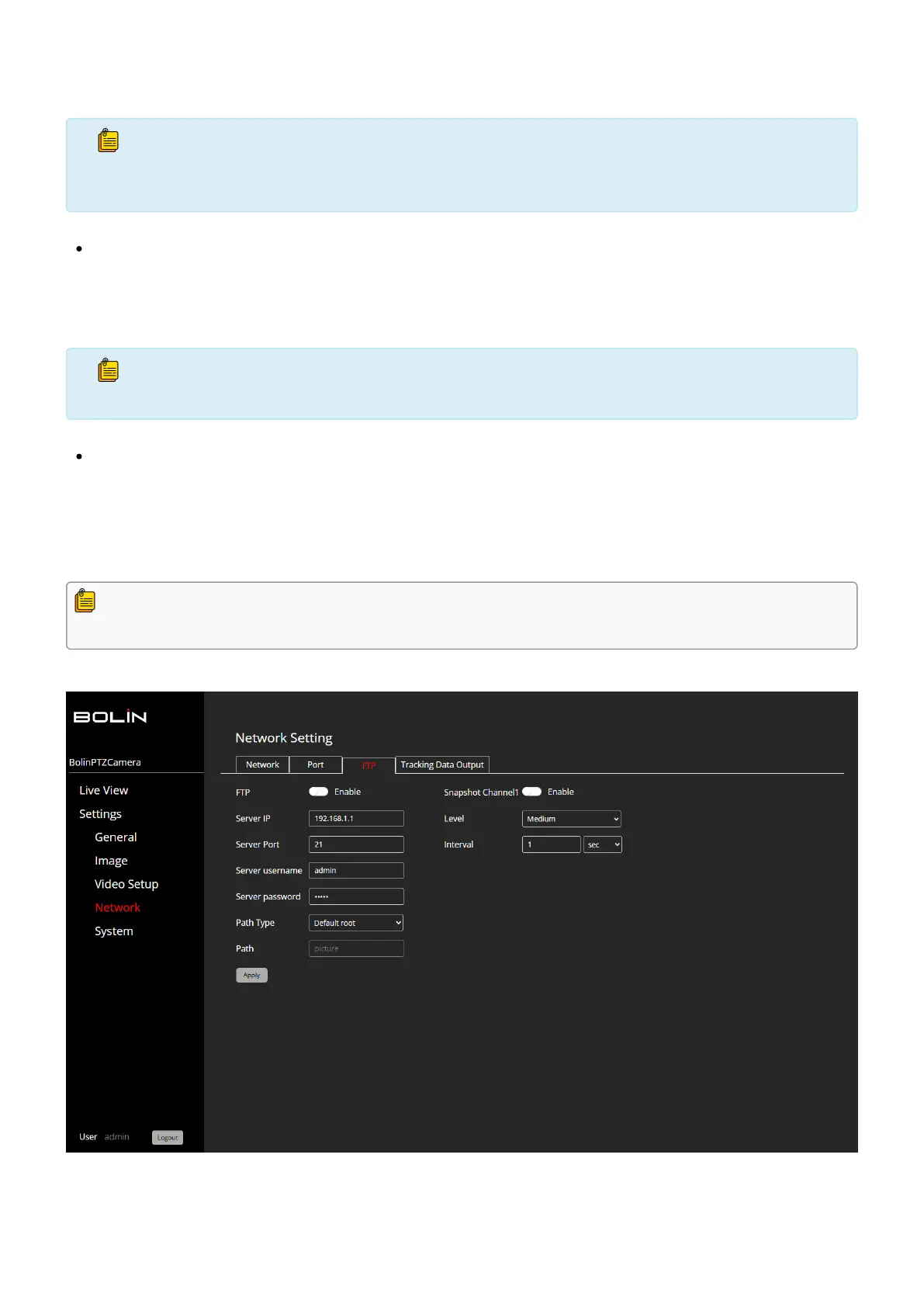The image size is (924, 1307).
Task: Expand the Level dropdown set to Medium
Action: pos(571,819)
